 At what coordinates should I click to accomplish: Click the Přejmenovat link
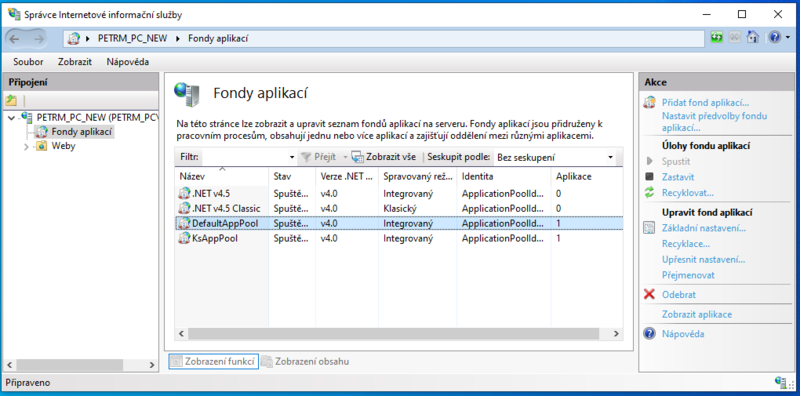click(688, 275)
